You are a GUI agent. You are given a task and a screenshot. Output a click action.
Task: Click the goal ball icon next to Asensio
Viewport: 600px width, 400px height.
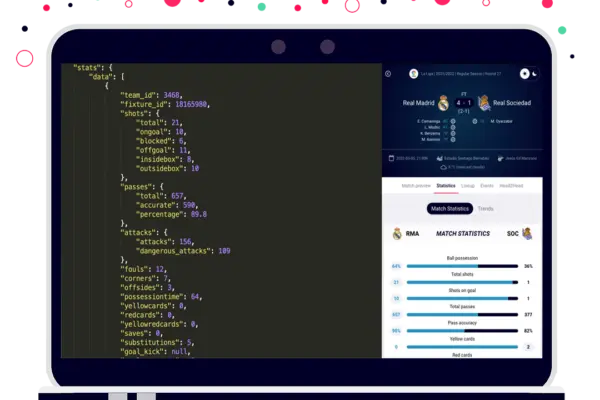tap(453, 140)
